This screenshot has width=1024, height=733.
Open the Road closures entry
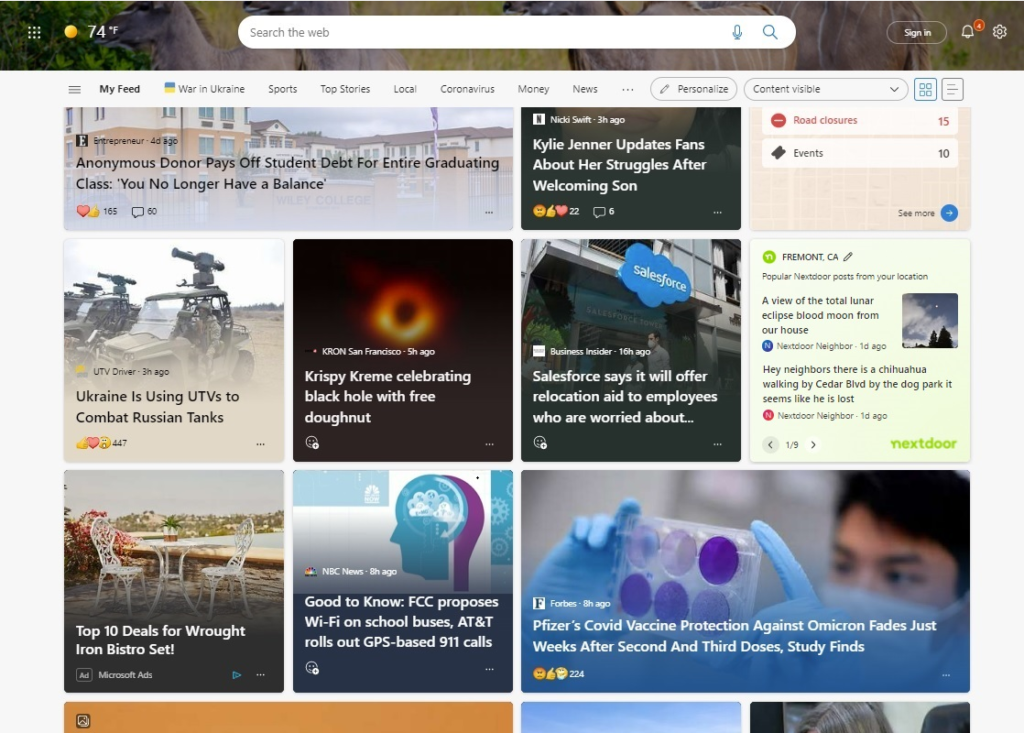tap(859, 121)
